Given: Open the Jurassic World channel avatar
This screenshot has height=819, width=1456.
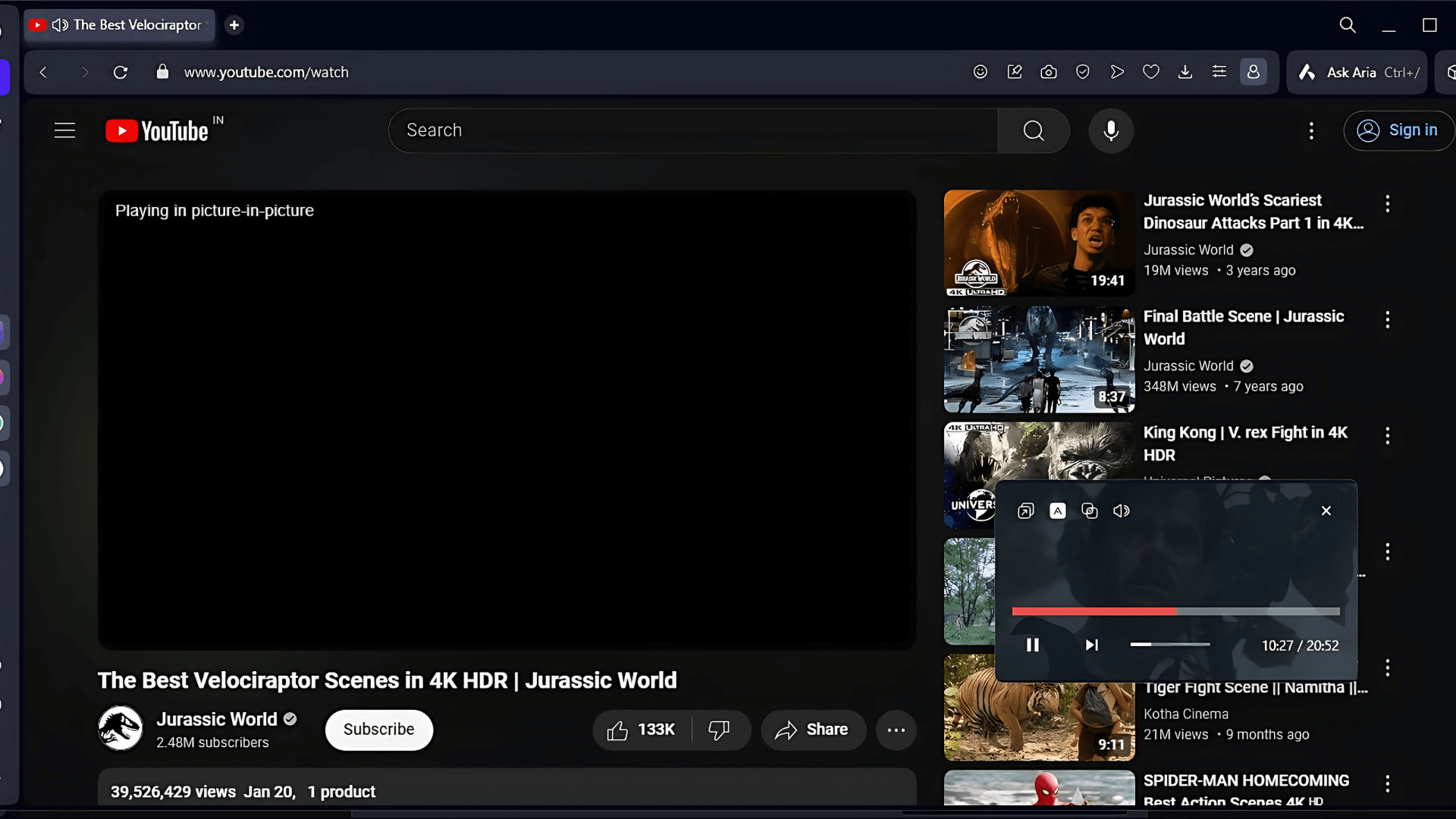Looking at the screenshot, I should (120, 729).
